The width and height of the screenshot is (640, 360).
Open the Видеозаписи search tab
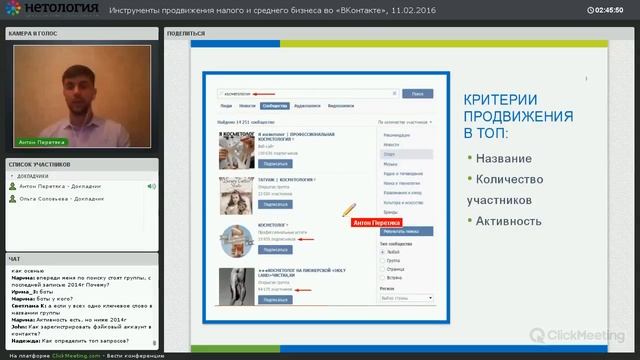coord(341,106)
